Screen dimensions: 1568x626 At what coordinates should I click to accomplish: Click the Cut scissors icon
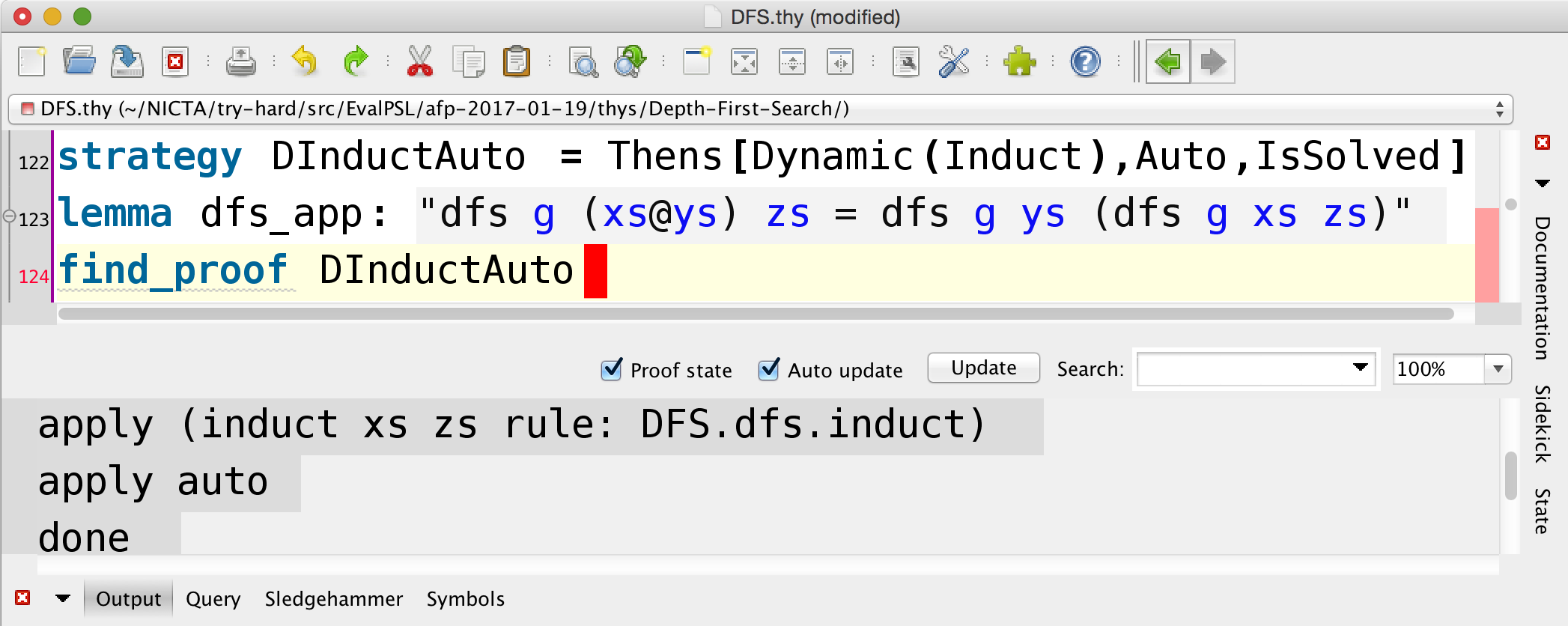(419, 61)
